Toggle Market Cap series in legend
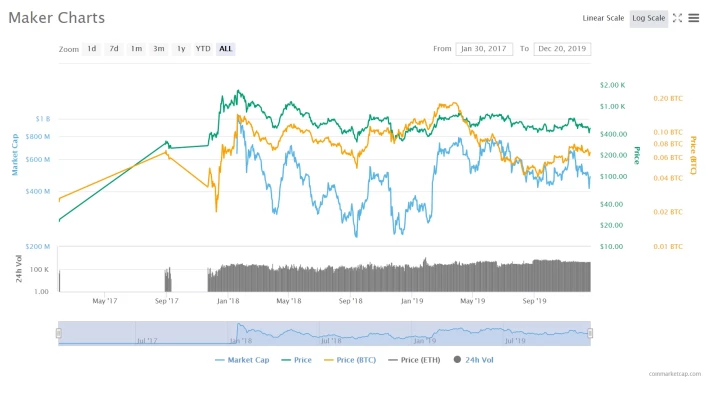 [x=242, y=360]
